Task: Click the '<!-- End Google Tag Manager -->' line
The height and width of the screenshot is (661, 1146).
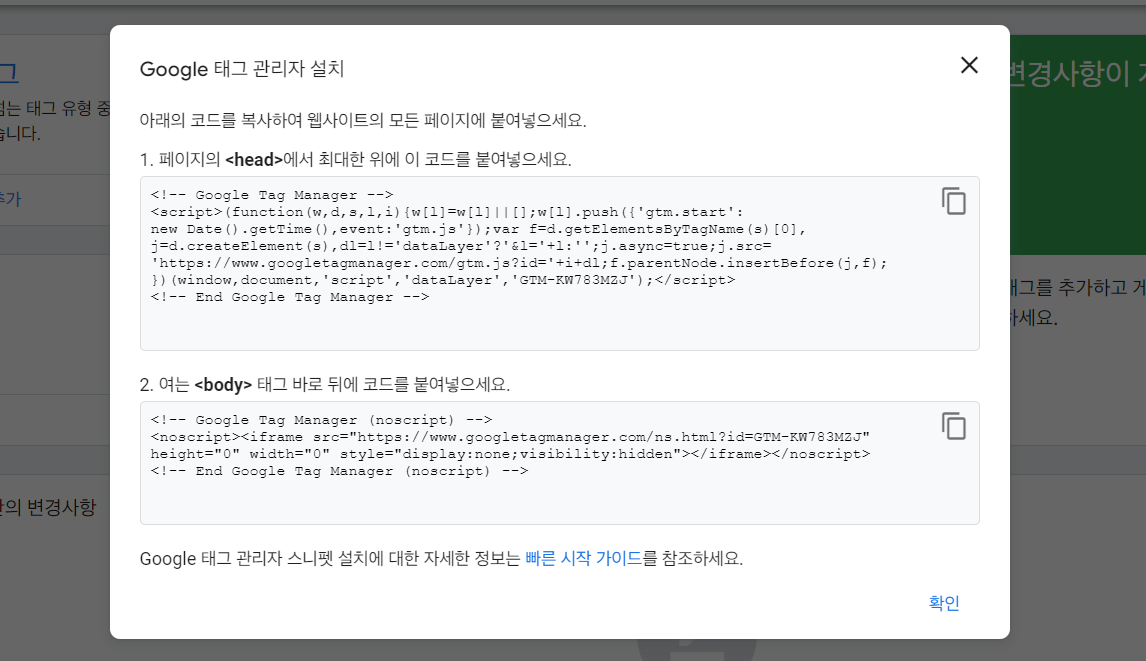Action: [x=289, y=297]
